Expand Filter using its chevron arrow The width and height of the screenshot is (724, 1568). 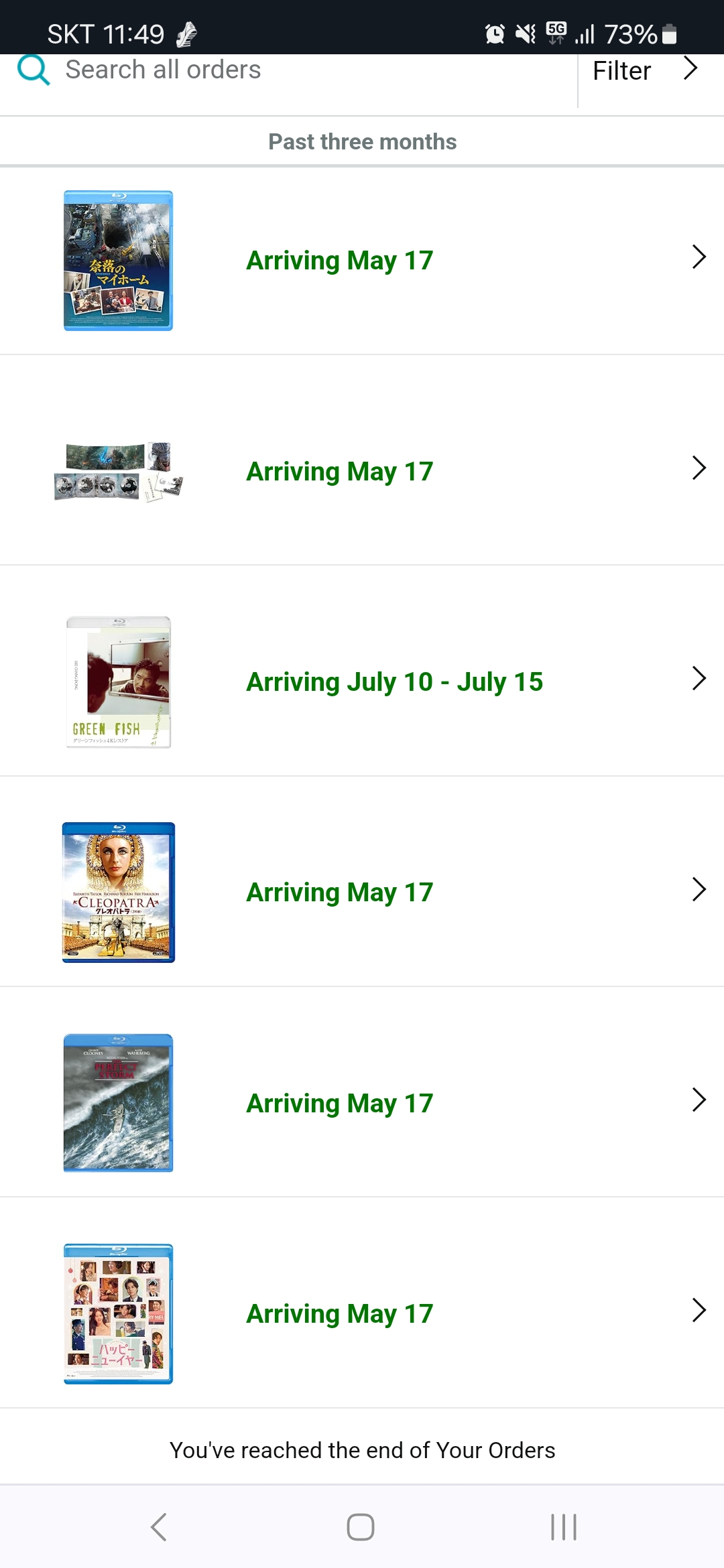pyautogui.click(x=690, y=68)
